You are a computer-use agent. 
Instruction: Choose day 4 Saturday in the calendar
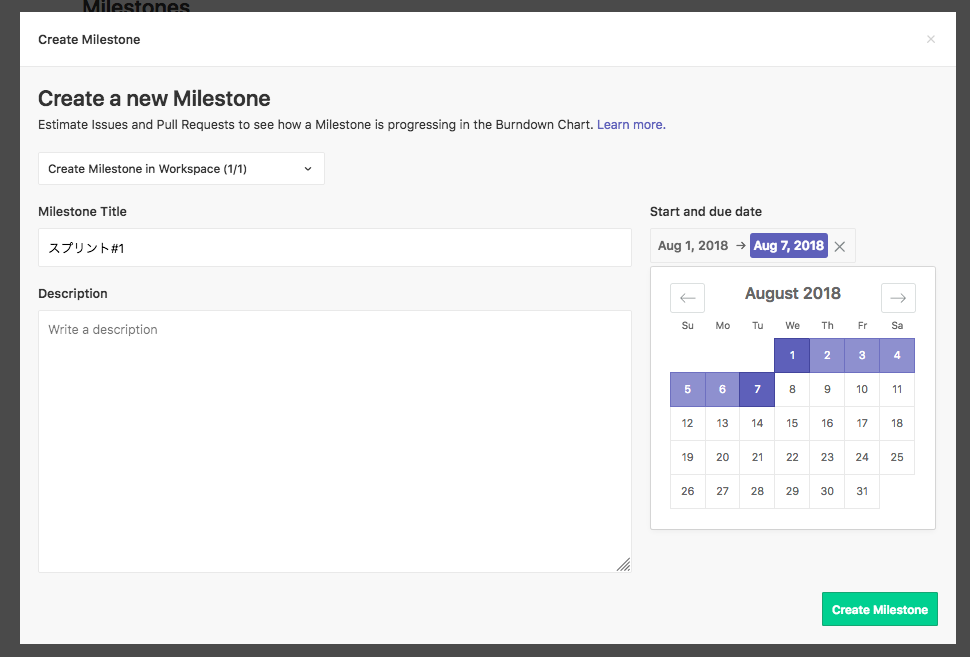pyautogui.click(x=897, y=355)
